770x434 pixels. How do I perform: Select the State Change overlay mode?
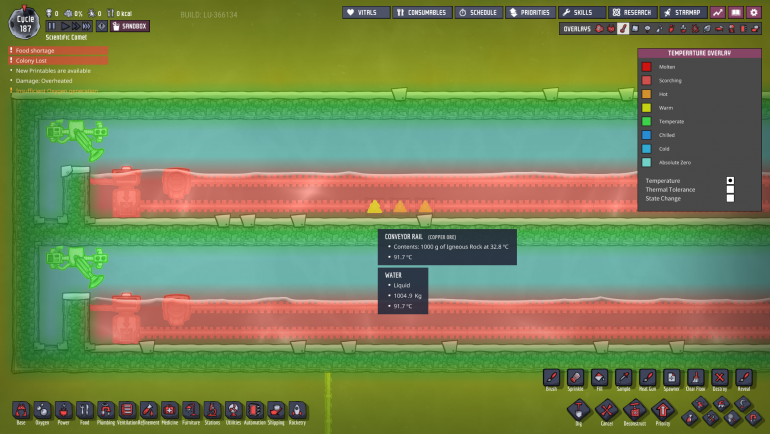click(x=730, y=198)
